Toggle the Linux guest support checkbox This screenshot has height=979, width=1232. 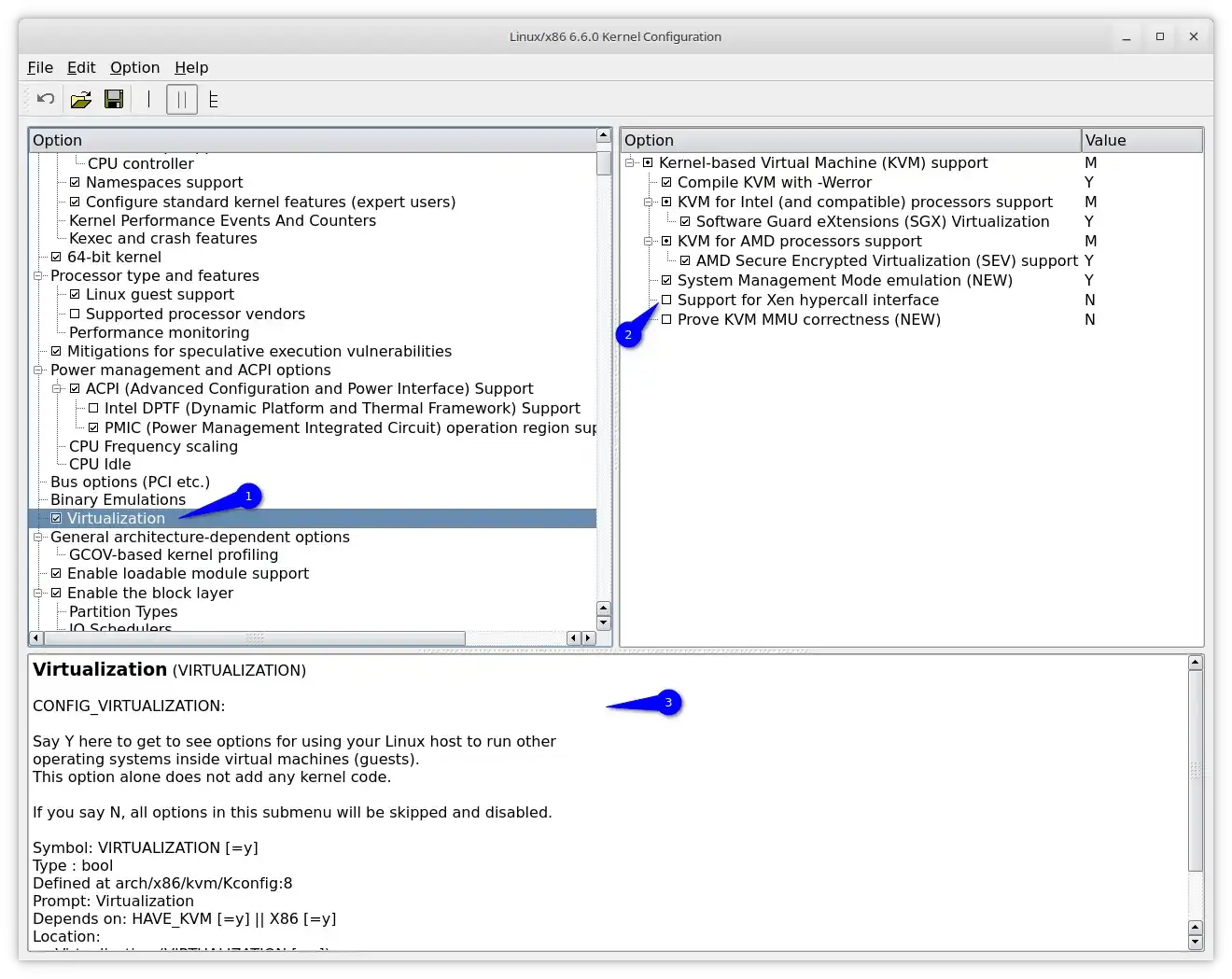(75, 295)
